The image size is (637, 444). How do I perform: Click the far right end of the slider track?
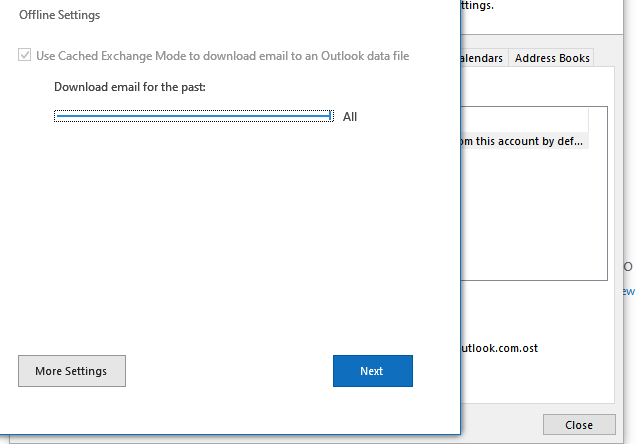click(x=329, y=117)
